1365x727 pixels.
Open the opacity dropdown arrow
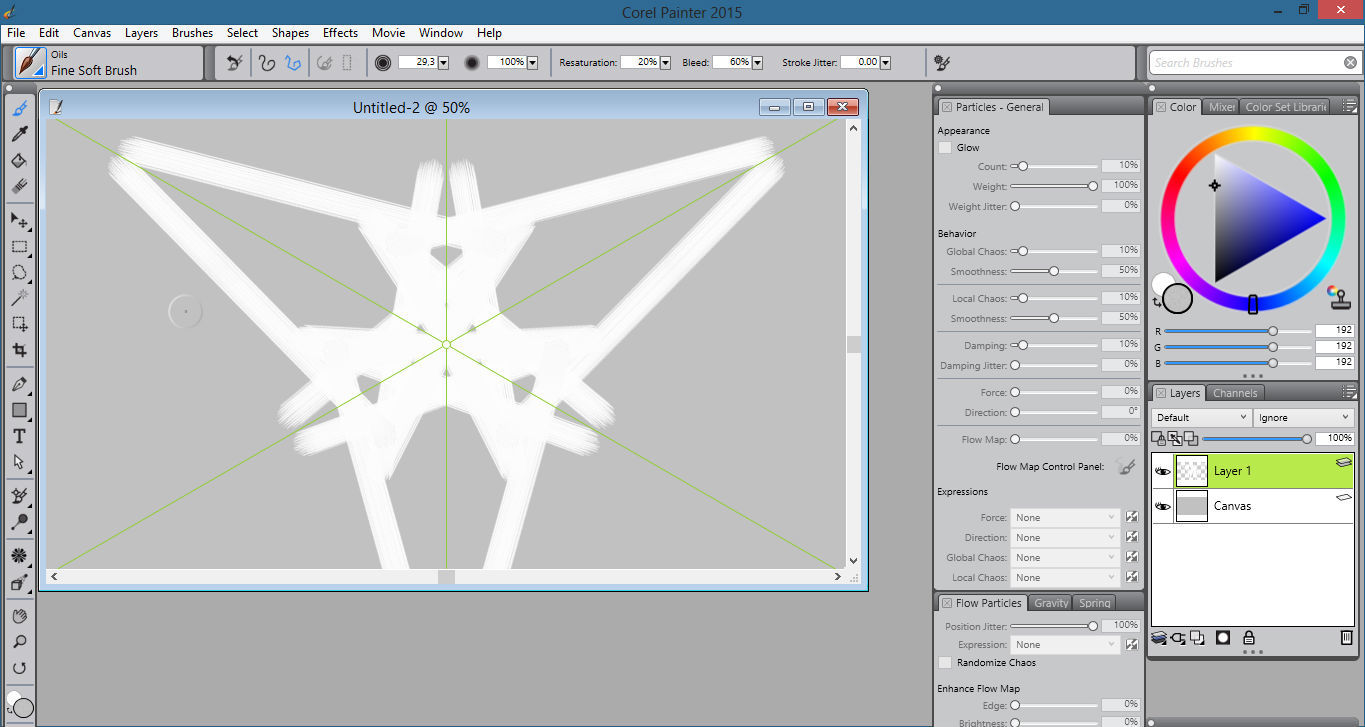(x=532, y=62)
